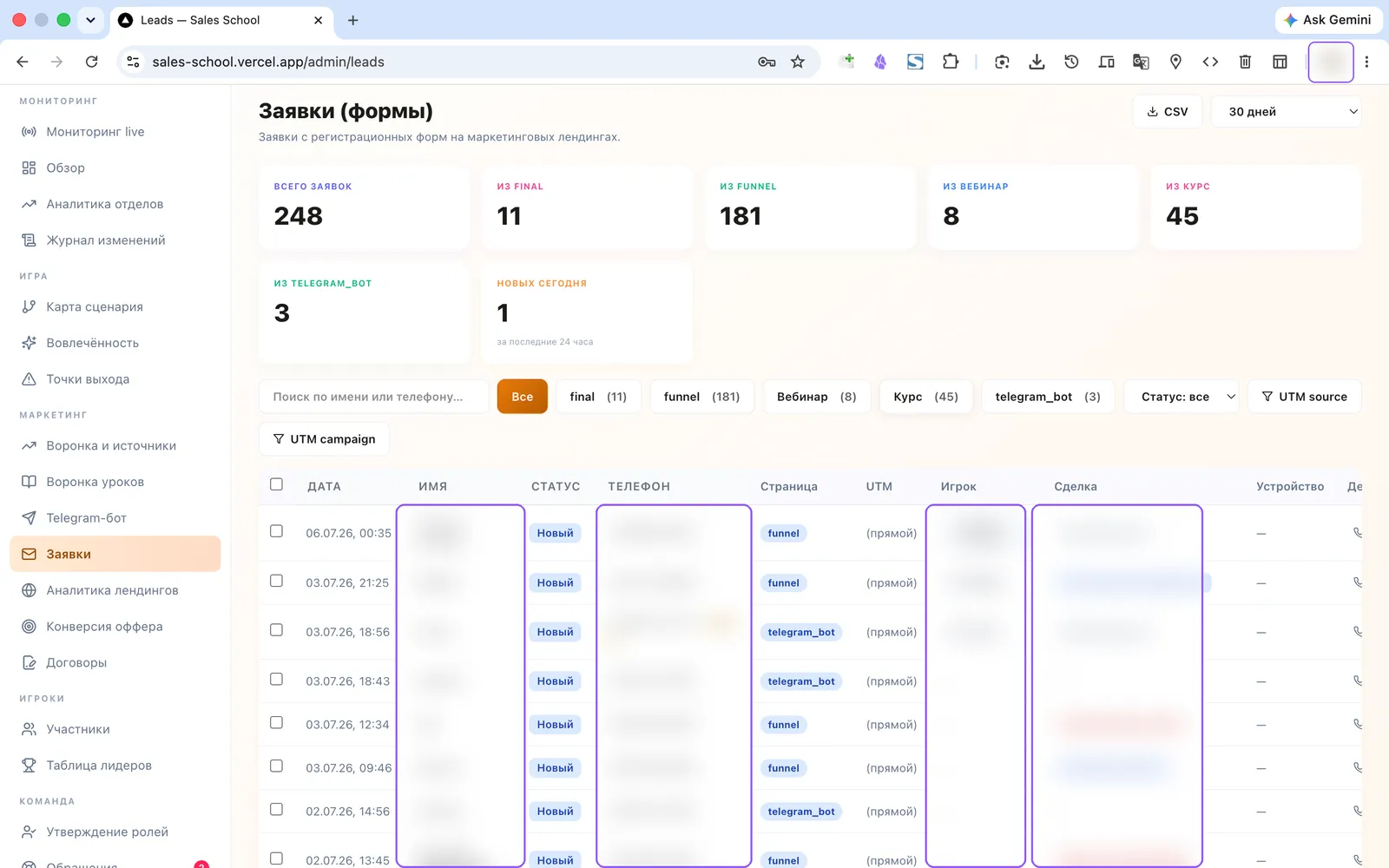The height and width of the screenshot is (868, 1389).
Task: Open Таблица лидеров page
Action: click(99, 766)
